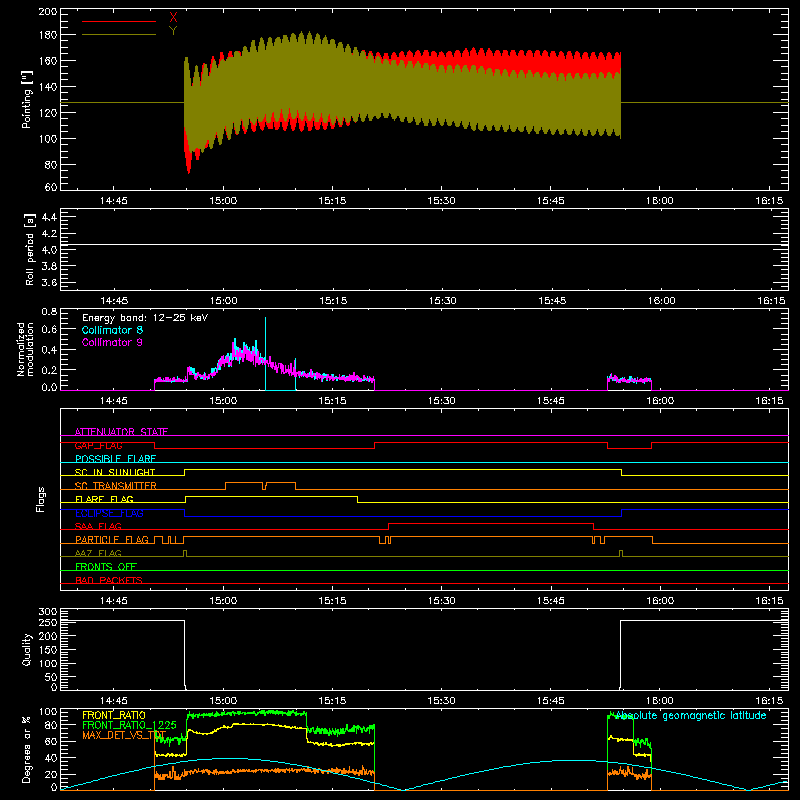Select the olive 'Y' legend label
Image resolution: width=800 pixels, height=800 pixels.
point(173,31)
